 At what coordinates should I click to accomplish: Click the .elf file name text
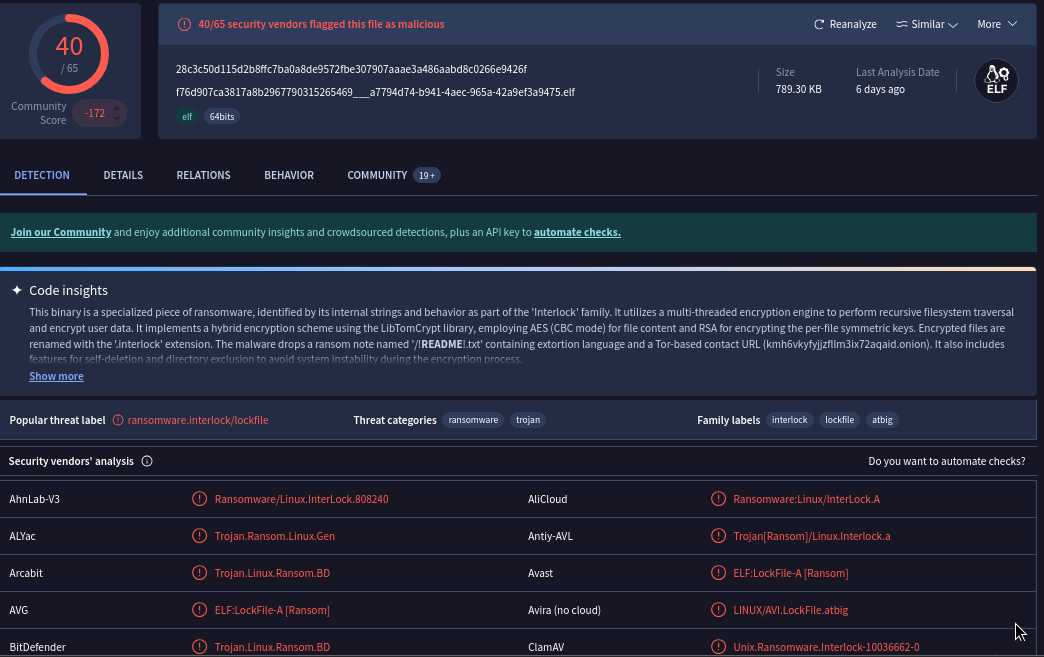(376, 92)
